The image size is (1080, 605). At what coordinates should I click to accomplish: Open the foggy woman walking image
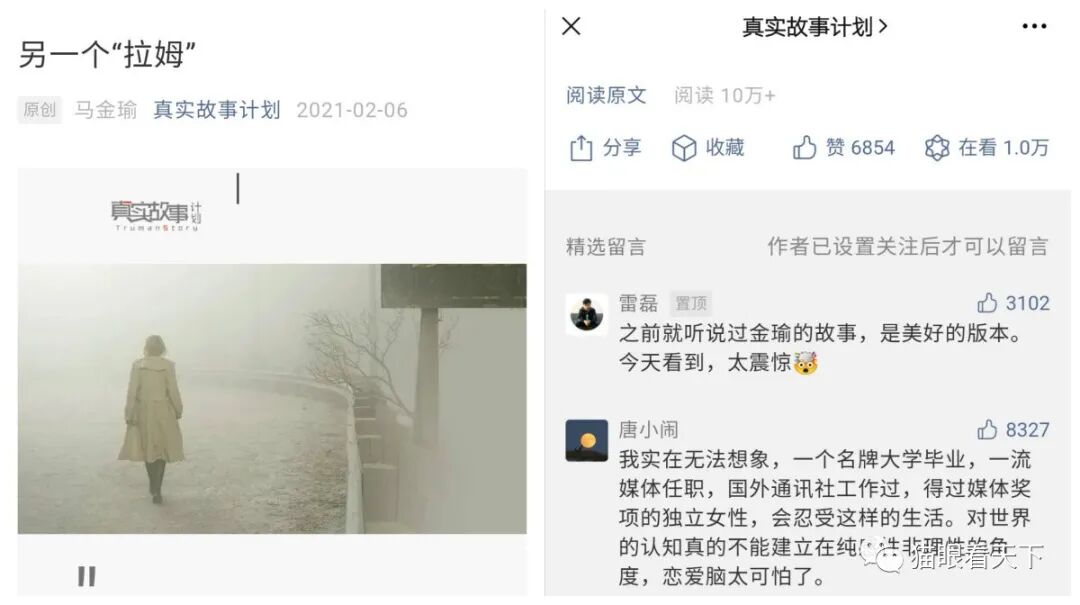pyautogui.click(x=272, y=398)
